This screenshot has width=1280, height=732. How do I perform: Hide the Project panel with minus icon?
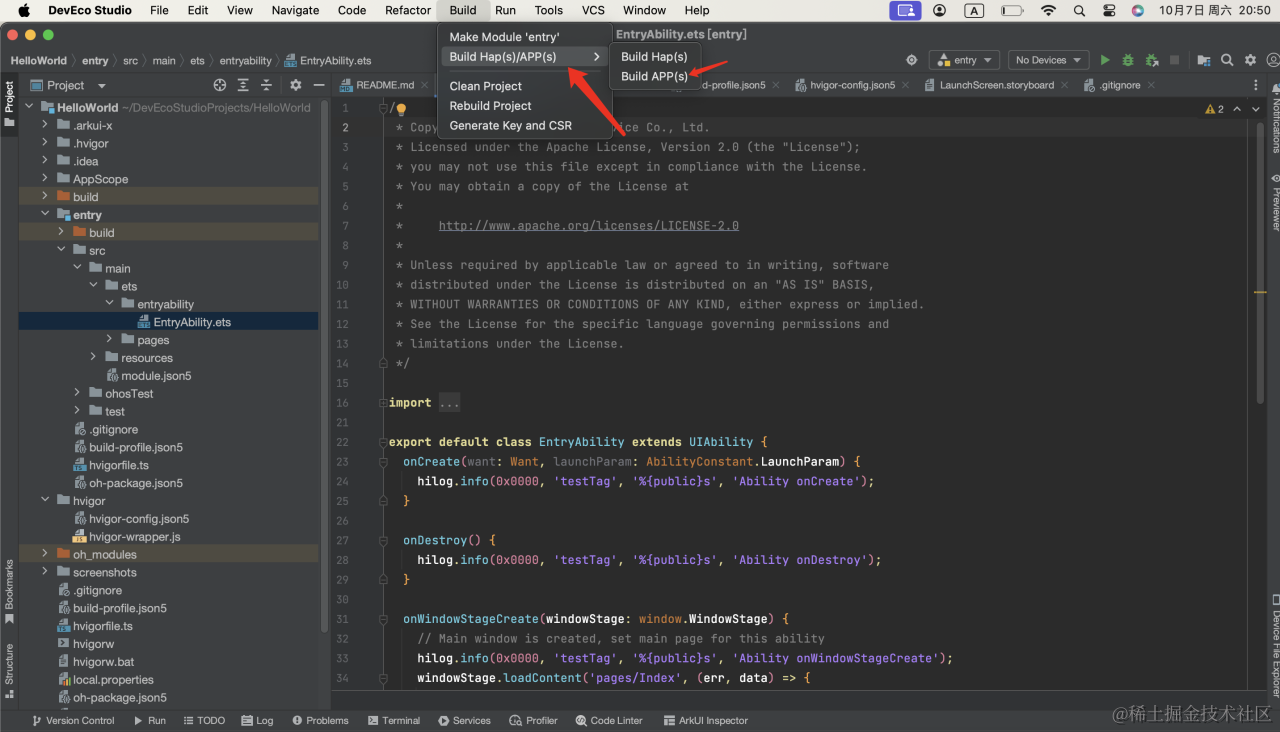click(317, 85)
